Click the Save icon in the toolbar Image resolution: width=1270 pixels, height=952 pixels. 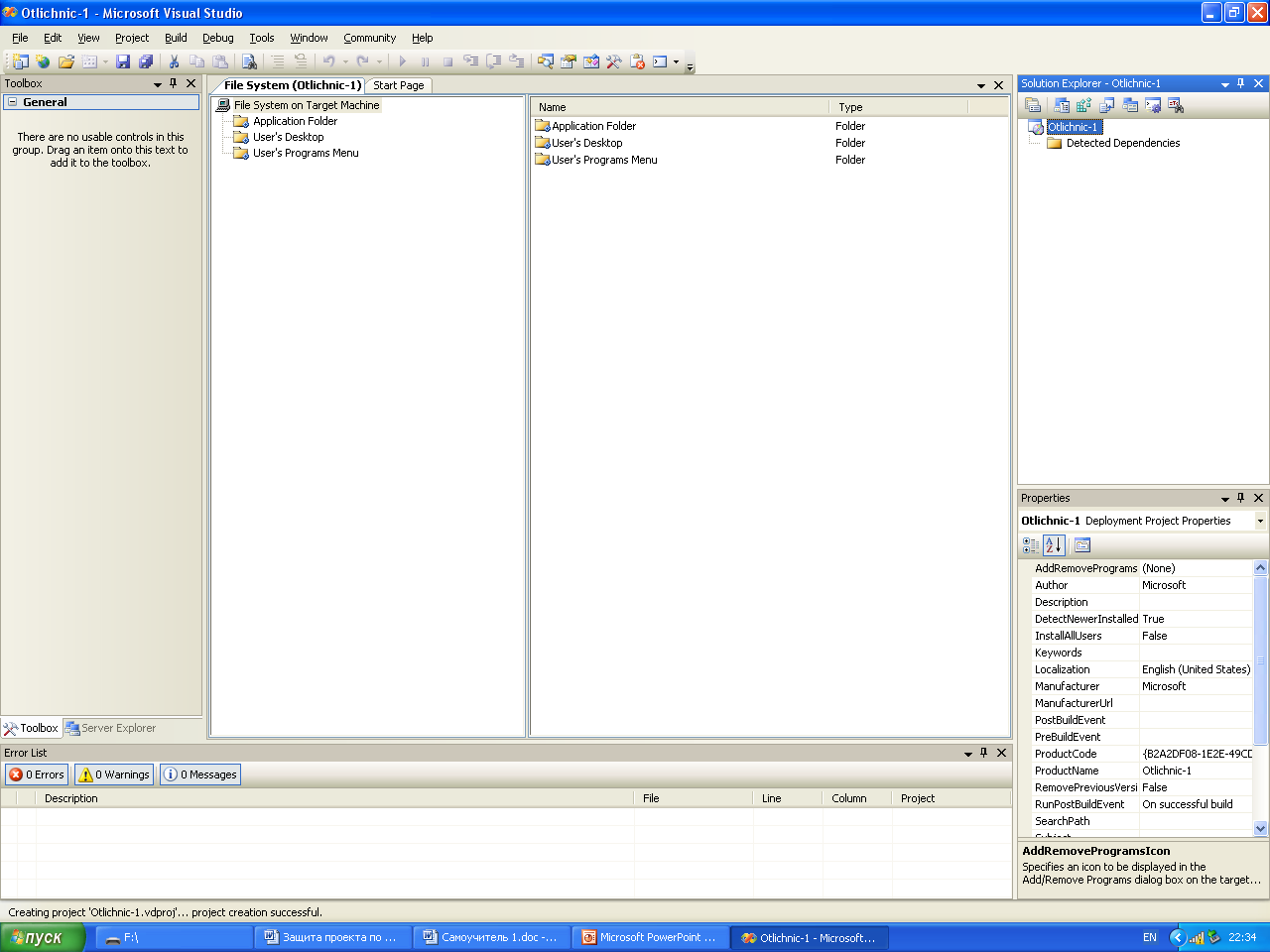[123, 61]
